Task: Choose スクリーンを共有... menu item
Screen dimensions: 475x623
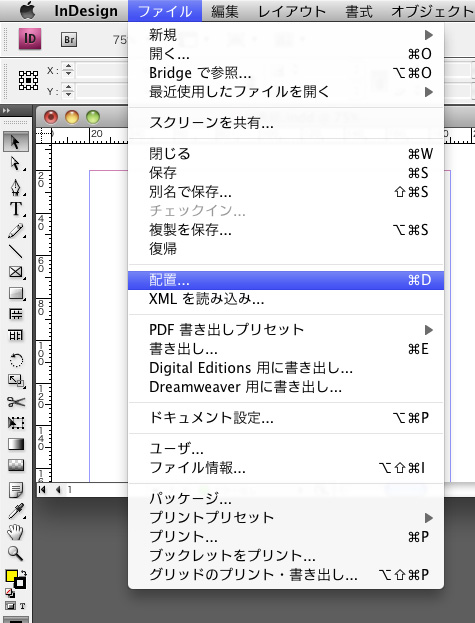Action: 286,123
